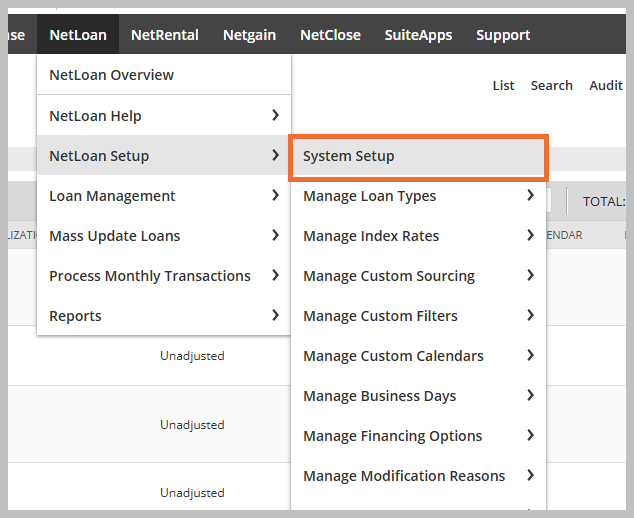Select the NetLoan Setup menu item

pyautogui.click(x=164, y=156)
